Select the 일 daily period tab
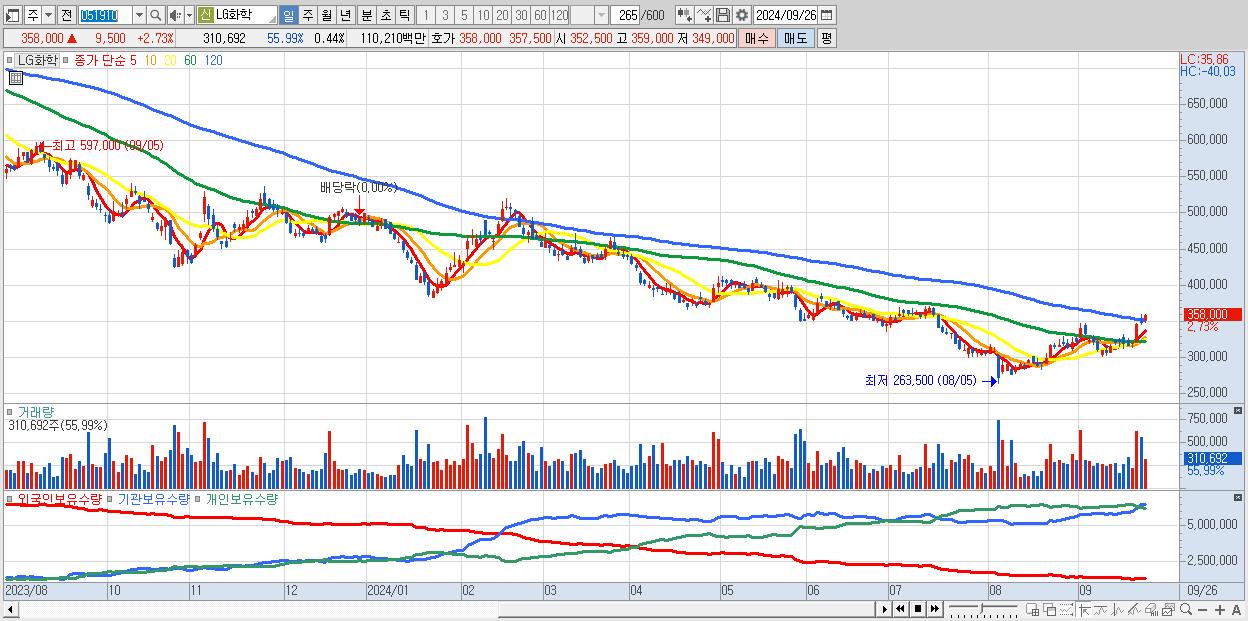 point(288,15)
